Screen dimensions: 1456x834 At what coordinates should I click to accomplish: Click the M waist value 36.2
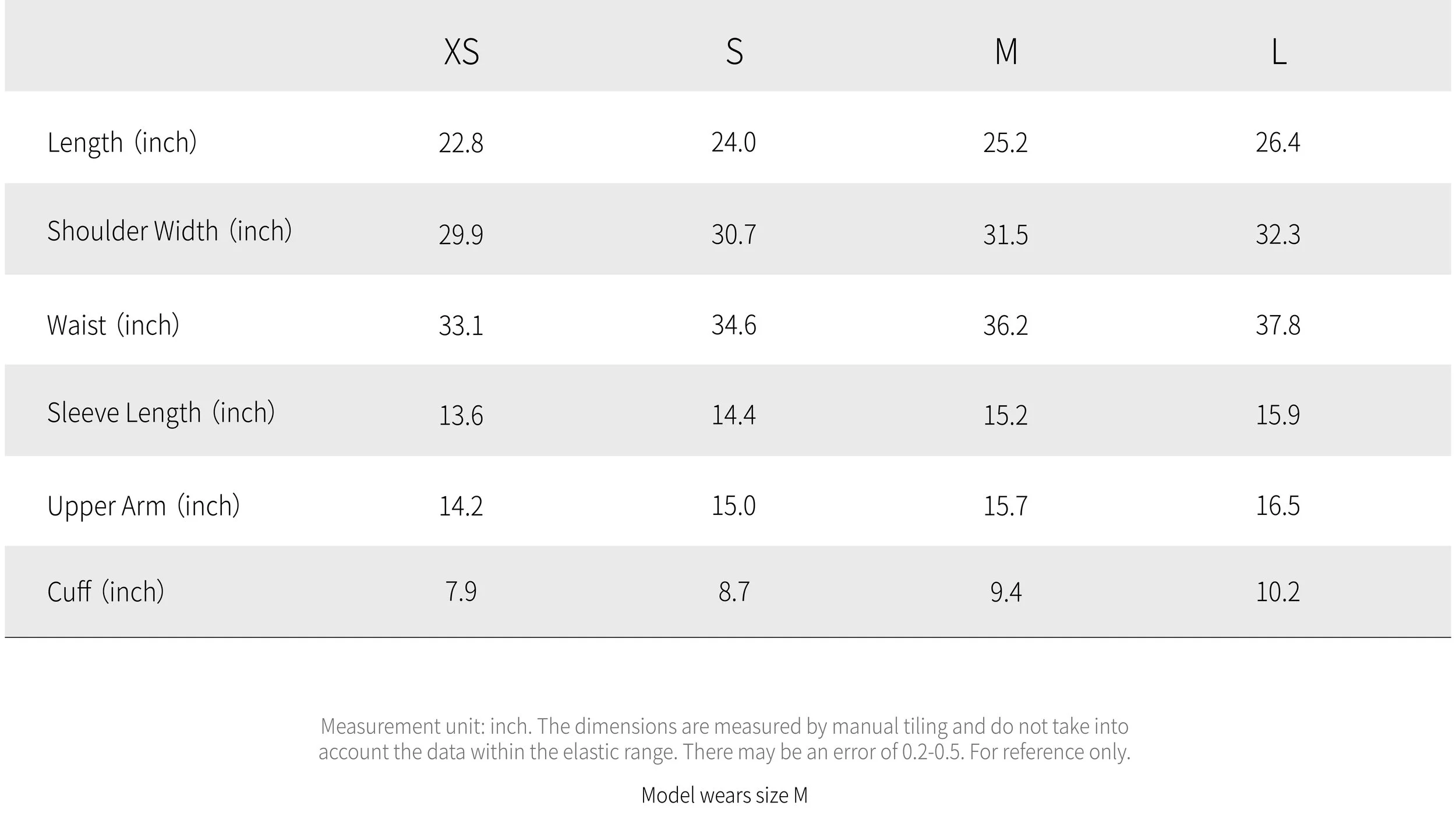[x=1005, y=325]
